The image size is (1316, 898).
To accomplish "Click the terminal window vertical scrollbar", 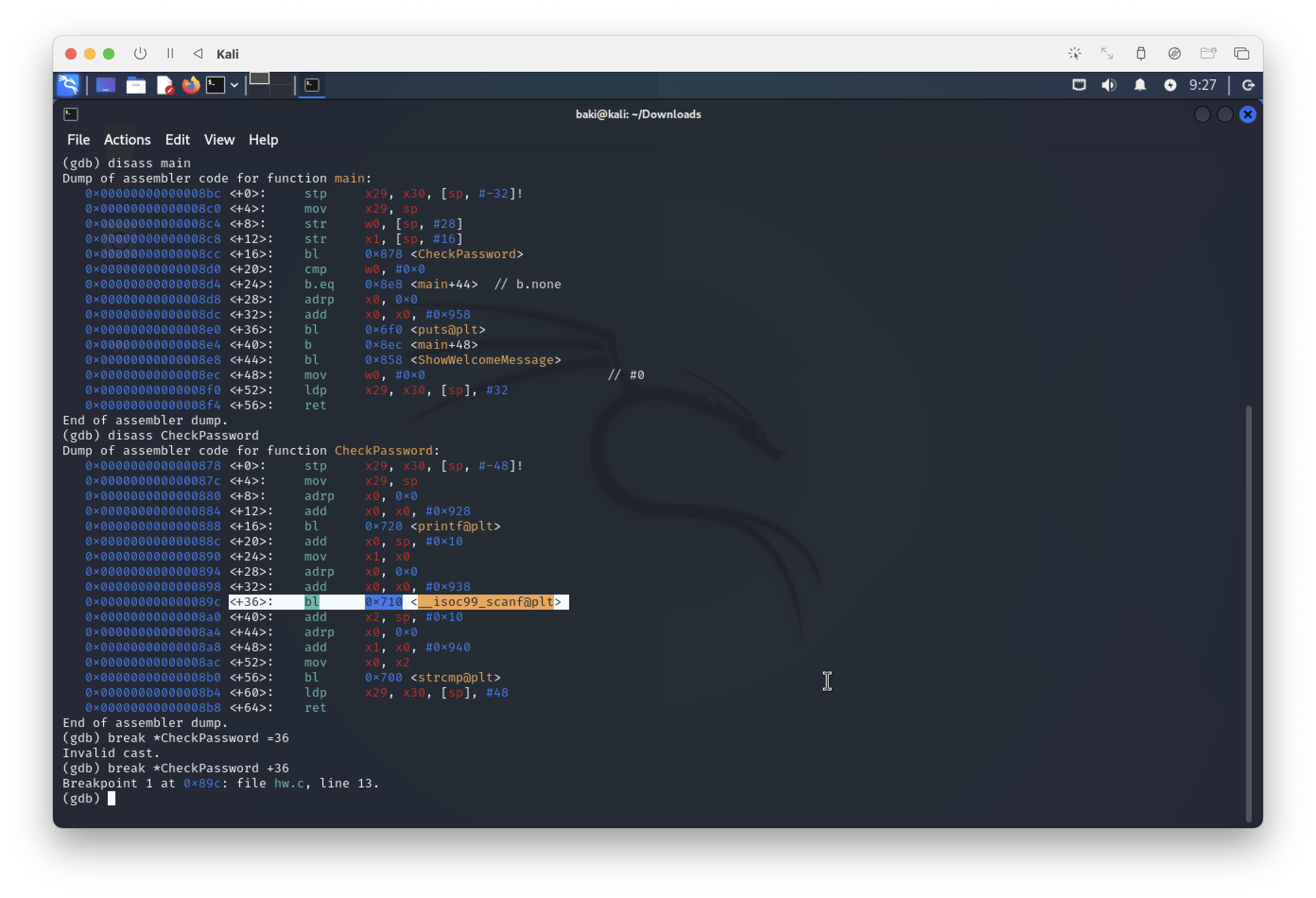I will (x=1248, y=612).
